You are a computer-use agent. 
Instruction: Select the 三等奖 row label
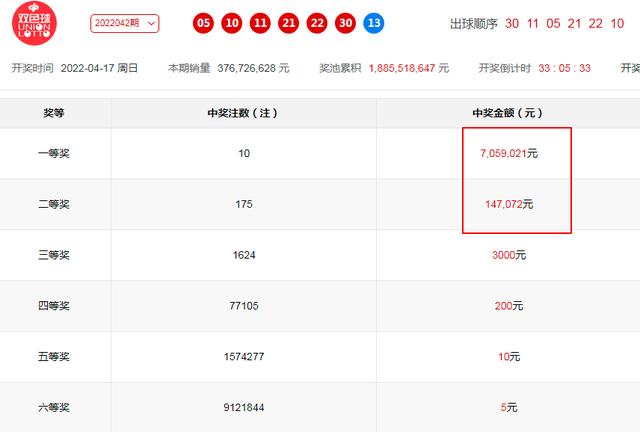point(54,255)
